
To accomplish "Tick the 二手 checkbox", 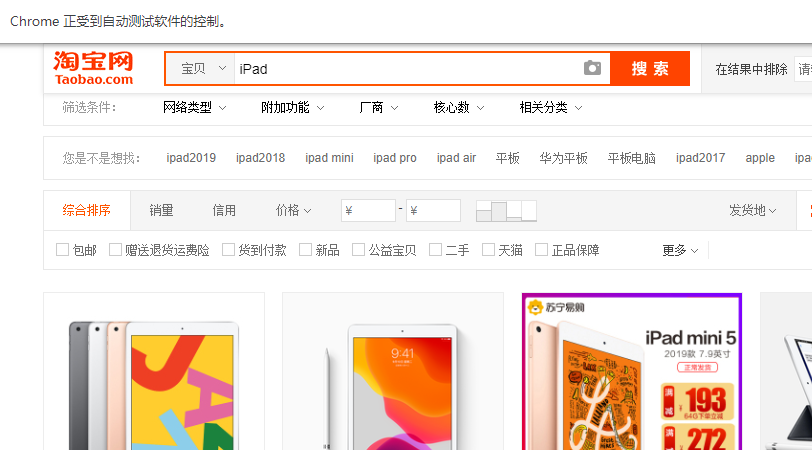I will tap(436, 250).
